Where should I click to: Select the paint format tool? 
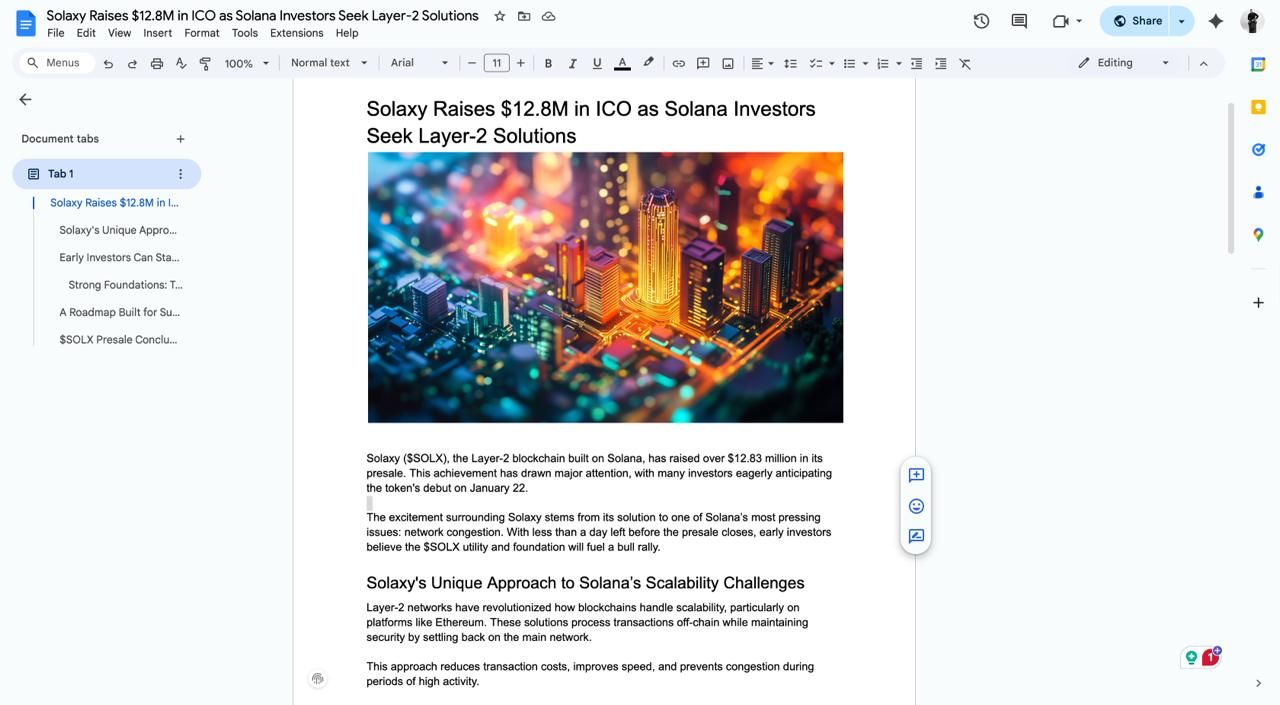tap(205, 63)
